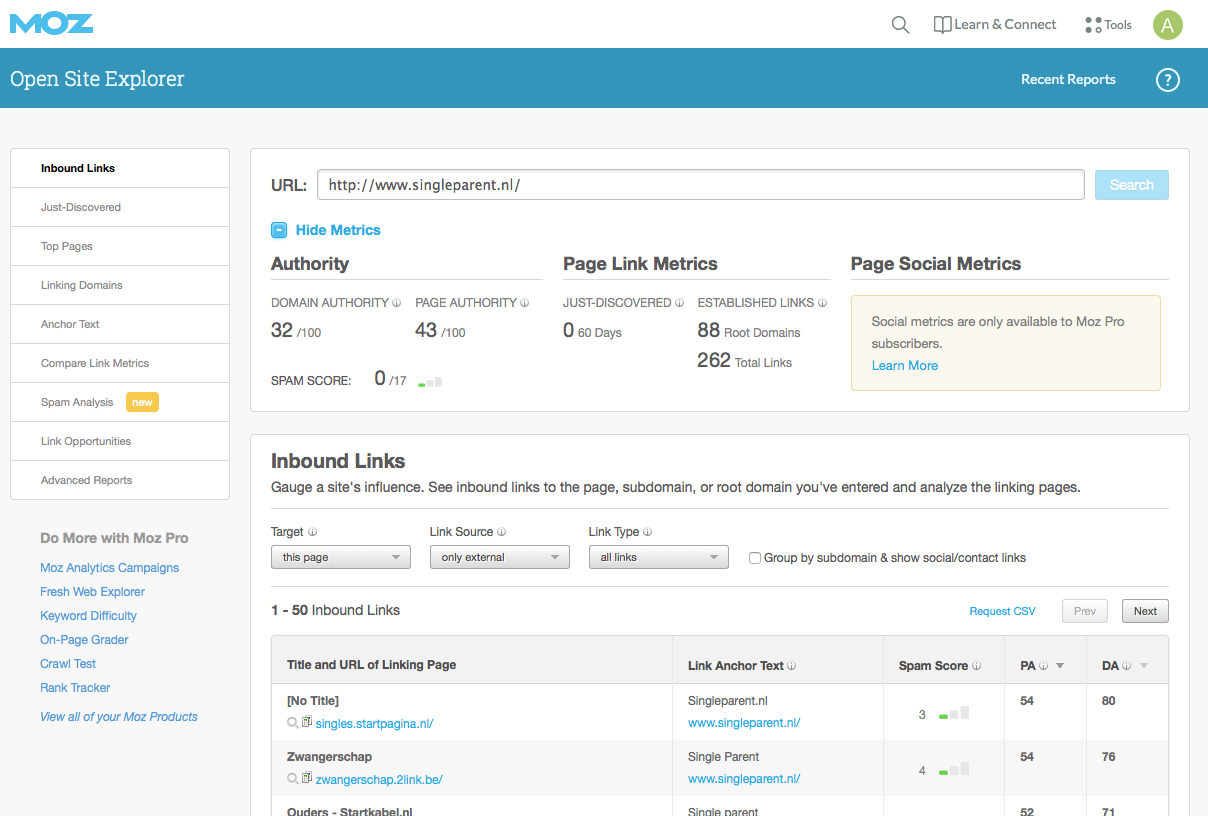The image size is (1208, 816).
Task: Open Linking Domains in sidebar
Action: coord(120,285)
